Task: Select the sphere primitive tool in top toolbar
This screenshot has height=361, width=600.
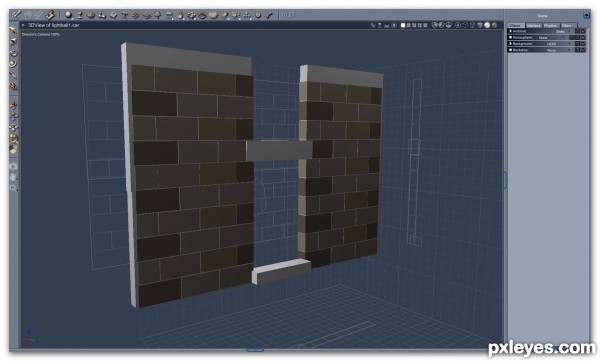Action: coord(68,15)
